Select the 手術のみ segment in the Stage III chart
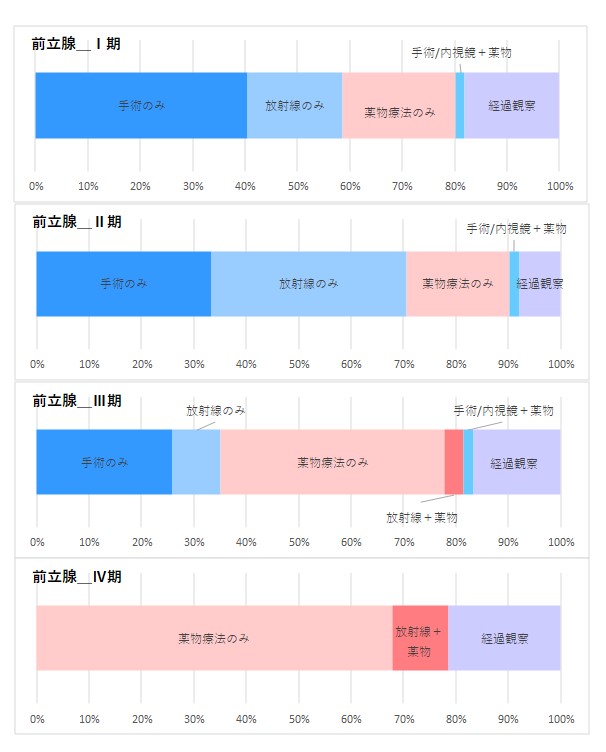Viewport: 606px width, 752px height. (x=104, y=462)
